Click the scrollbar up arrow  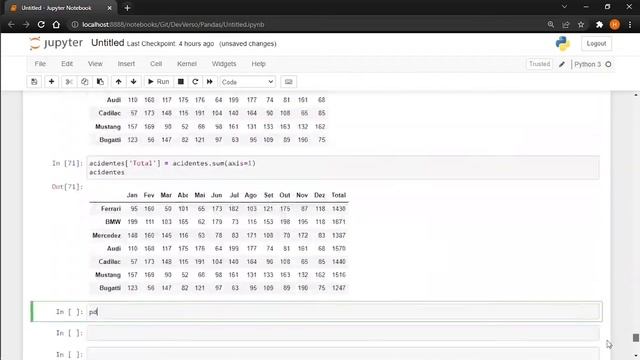click(636, 95)
